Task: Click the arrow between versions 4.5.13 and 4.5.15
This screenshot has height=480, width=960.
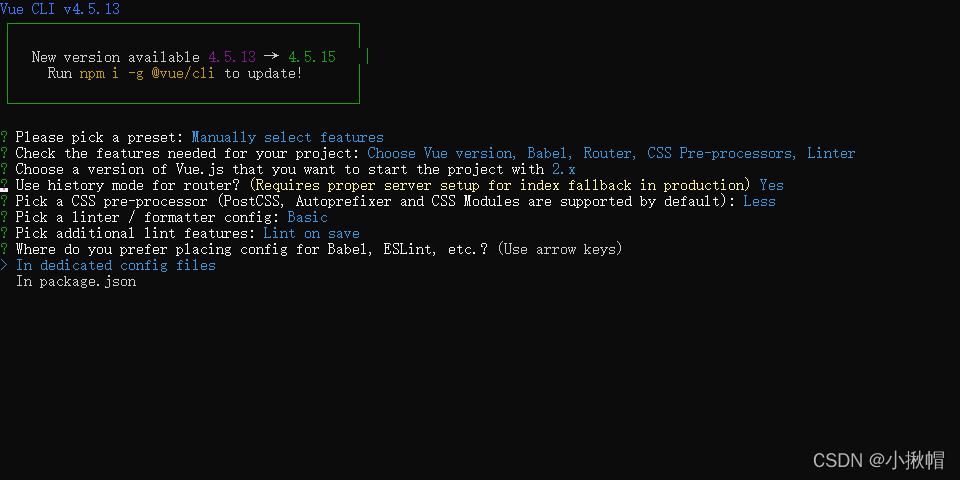Action: pyautogui.click(x=272, y=57)
